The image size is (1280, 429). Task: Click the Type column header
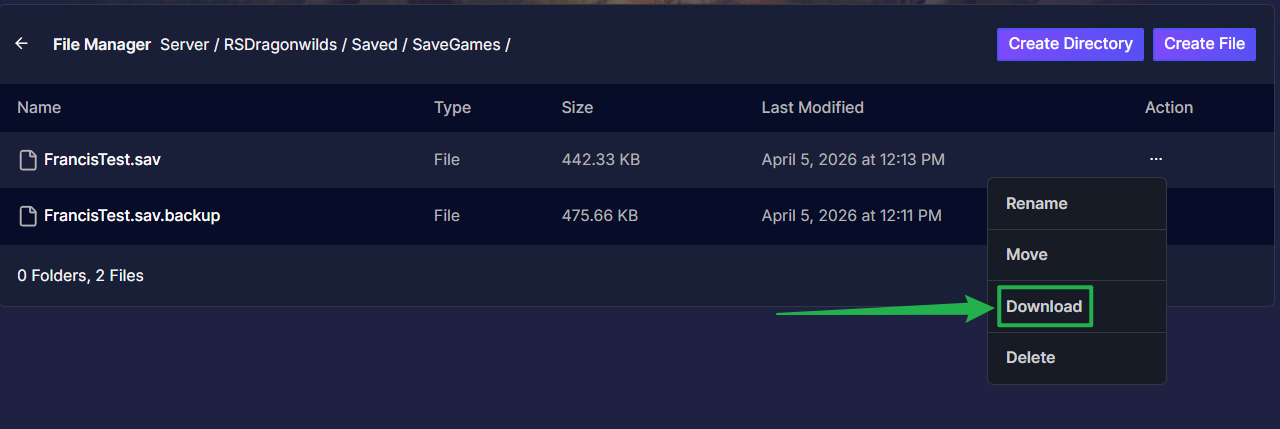coord(452,108)
